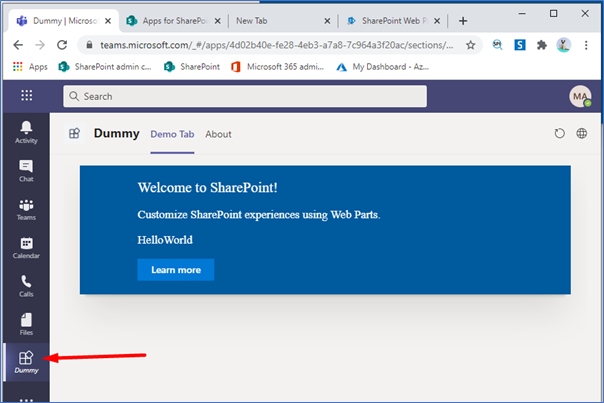Viewport: 604px width, 403px height.
Task: Open Calls in the Teams sidebar
Action: (x=26, y=286)
